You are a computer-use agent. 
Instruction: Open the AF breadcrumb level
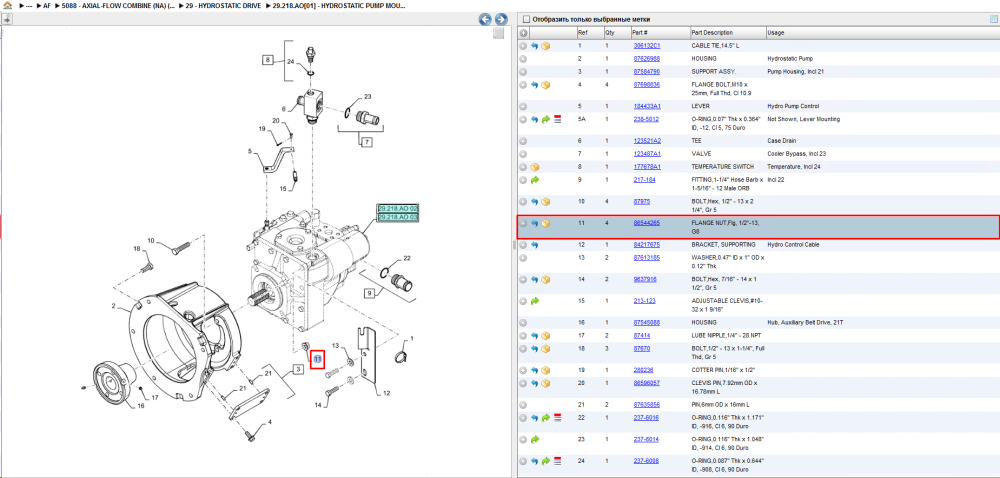[47, 5]
